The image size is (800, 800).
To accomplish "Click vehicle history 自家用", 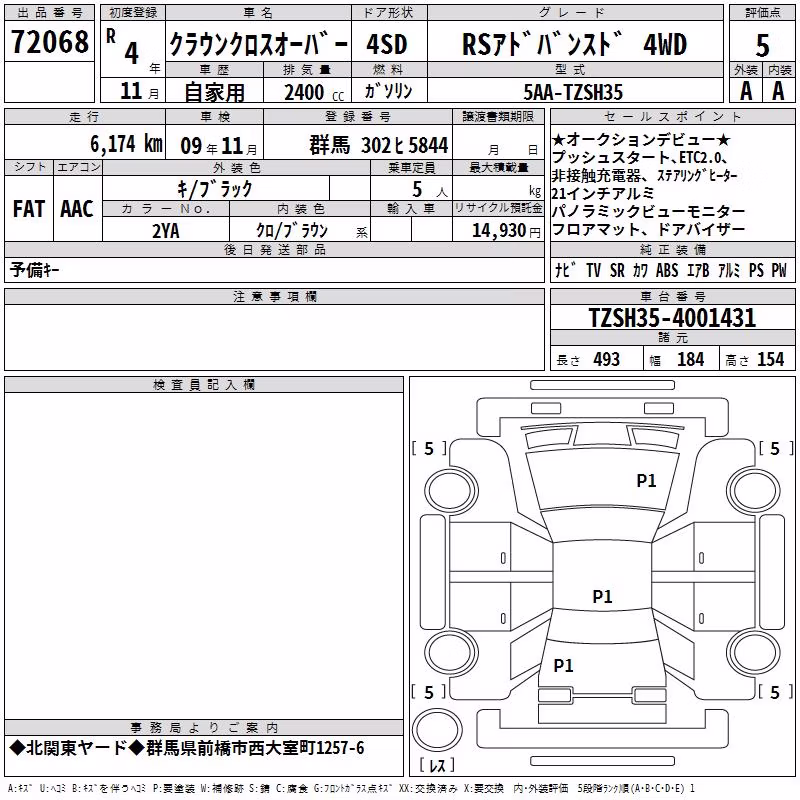I will coord(214,92).
